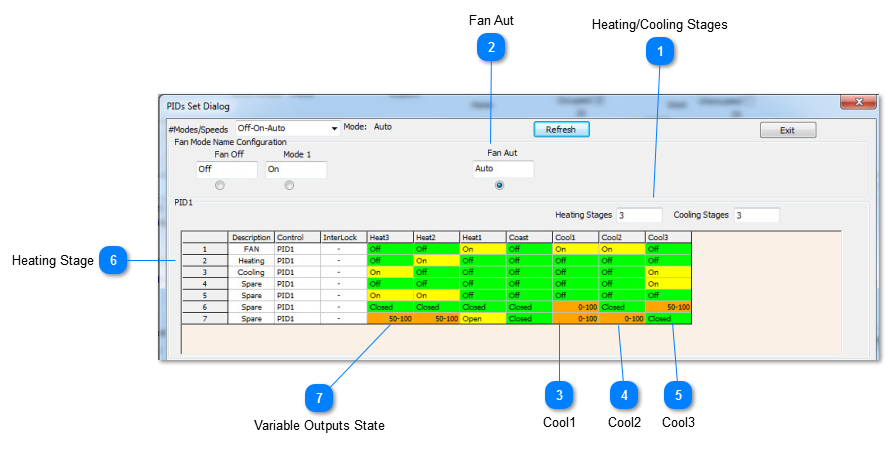This screenshot has width=888, height=449.
Task: Click the Spare description cell in row 4
Action: [251, 284]
